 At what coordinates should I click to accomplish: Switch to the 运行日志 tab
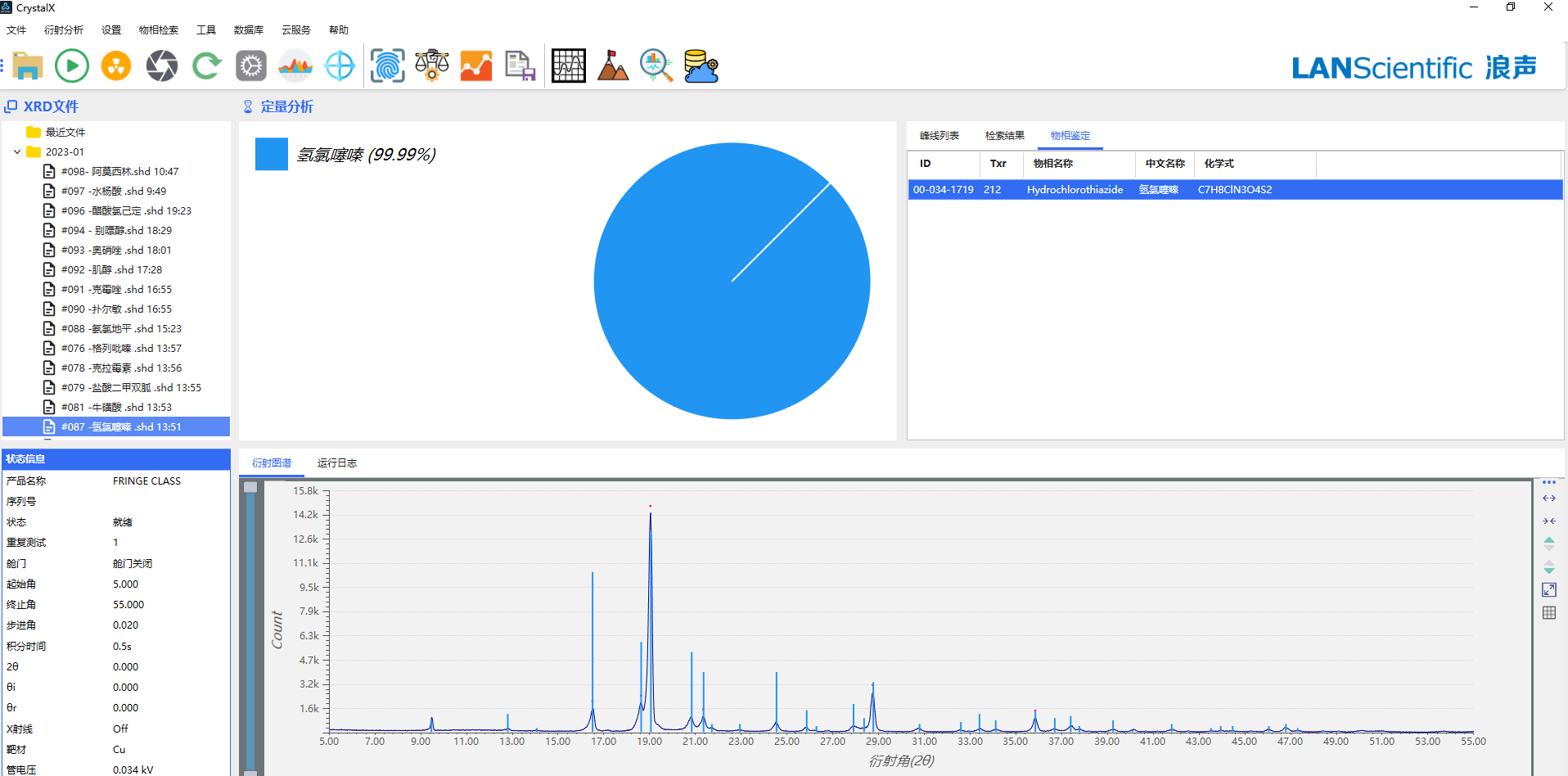tap(336, 463)
